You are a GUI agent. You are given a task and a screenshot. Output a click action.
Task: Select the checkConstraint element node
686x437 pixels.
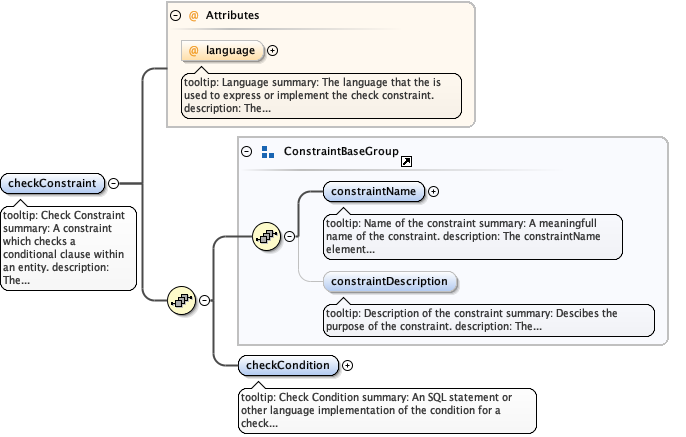pos(53,183)
